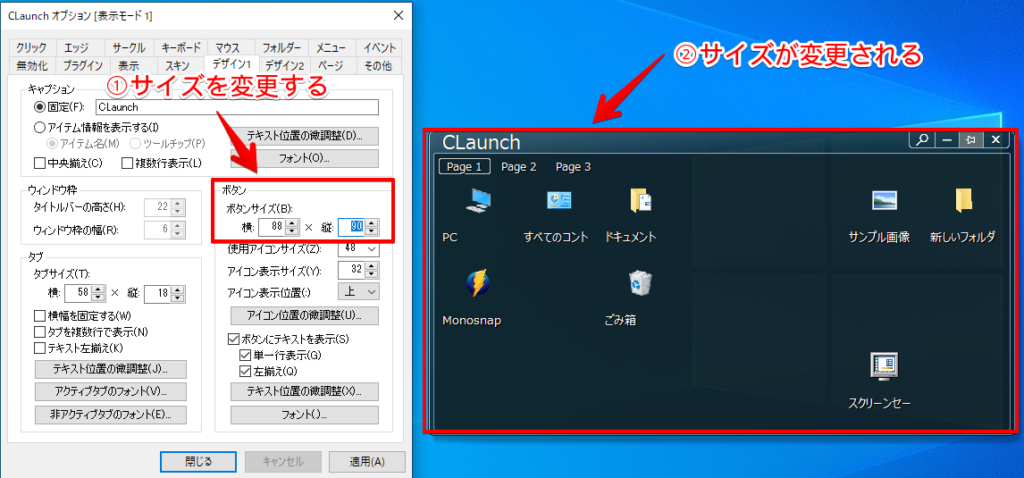
Task: Click the フォント(O) button
Action: 304,158
